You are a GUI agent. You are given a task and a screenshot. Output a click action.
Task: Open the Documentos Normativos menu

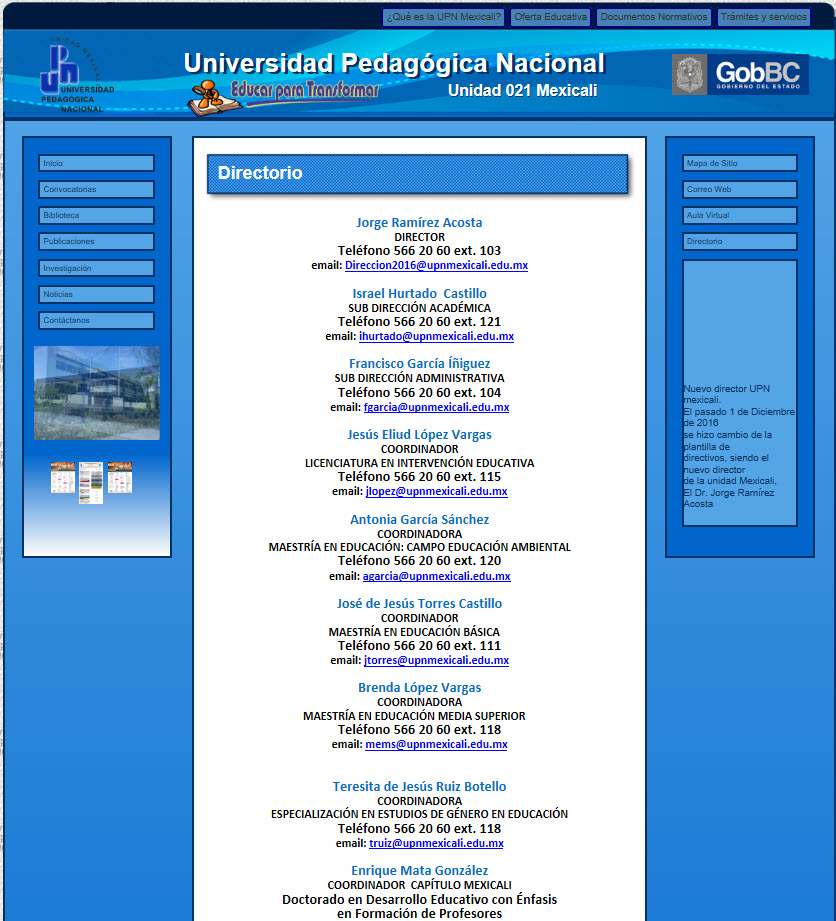[x=653, y=17]
